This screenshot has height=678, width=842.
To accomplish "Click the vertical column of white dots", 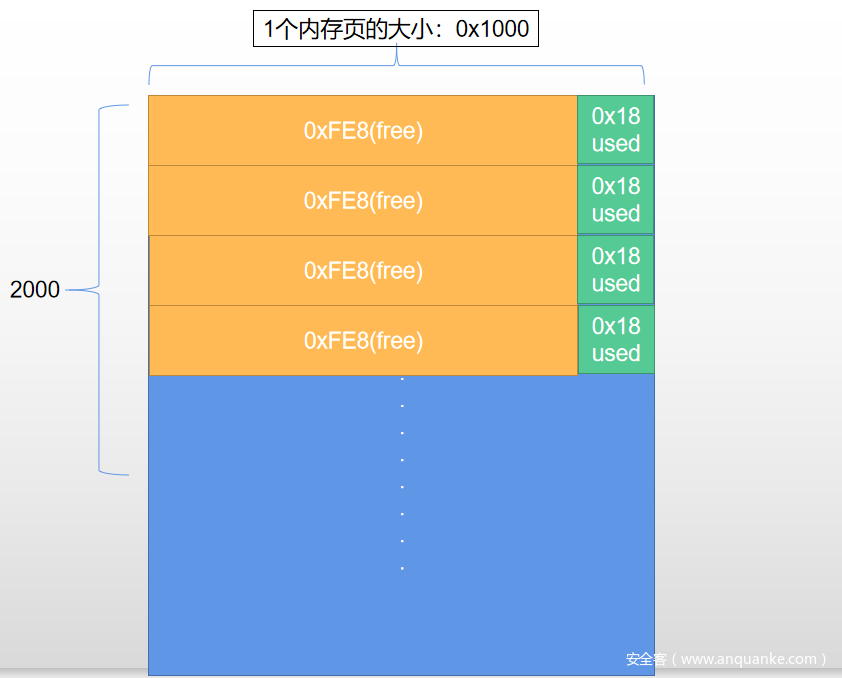I will 402,473.
